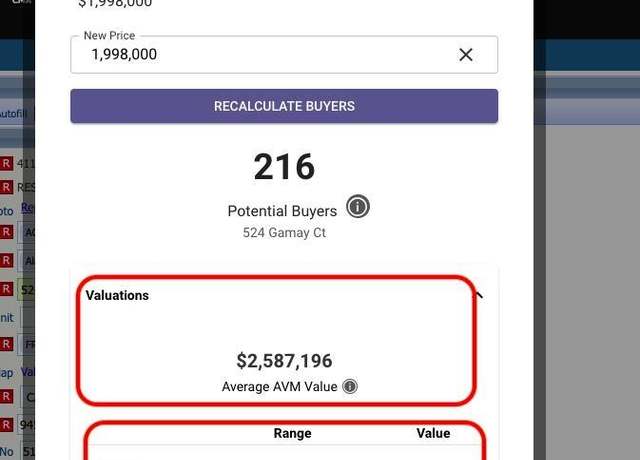Click the 216 potential buyers count
640x460 pixels.
(x=284, y=167)
